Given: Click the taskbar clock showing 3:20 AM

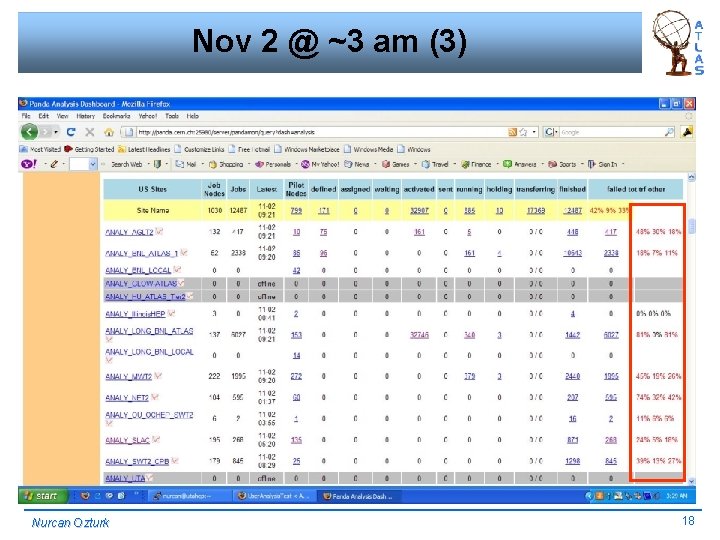Looking at the screenshot, I should (676, 496).
